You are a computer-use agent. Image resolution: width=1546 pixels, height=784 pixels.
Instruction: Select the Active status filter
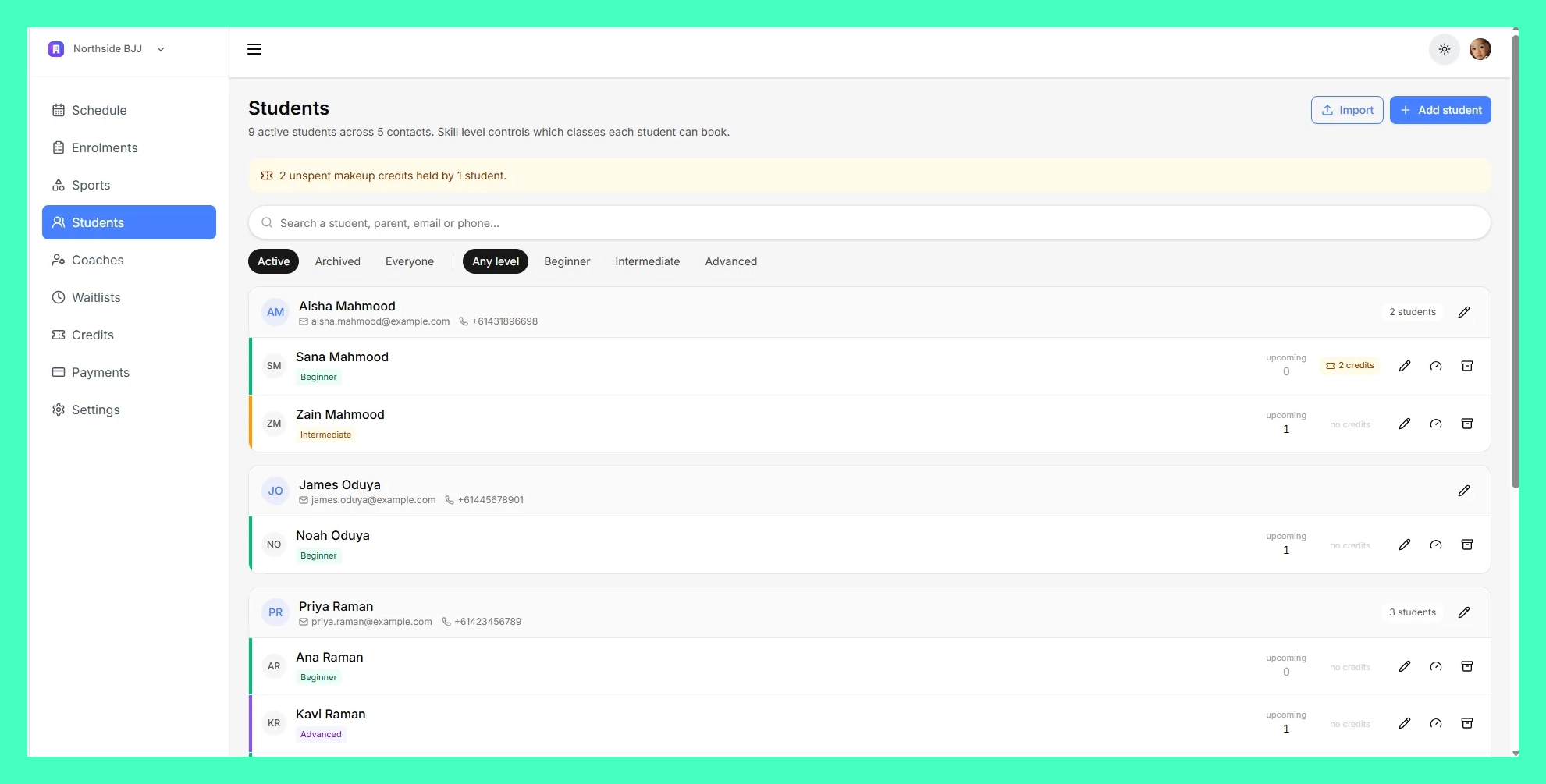click(x=273, y=261)
